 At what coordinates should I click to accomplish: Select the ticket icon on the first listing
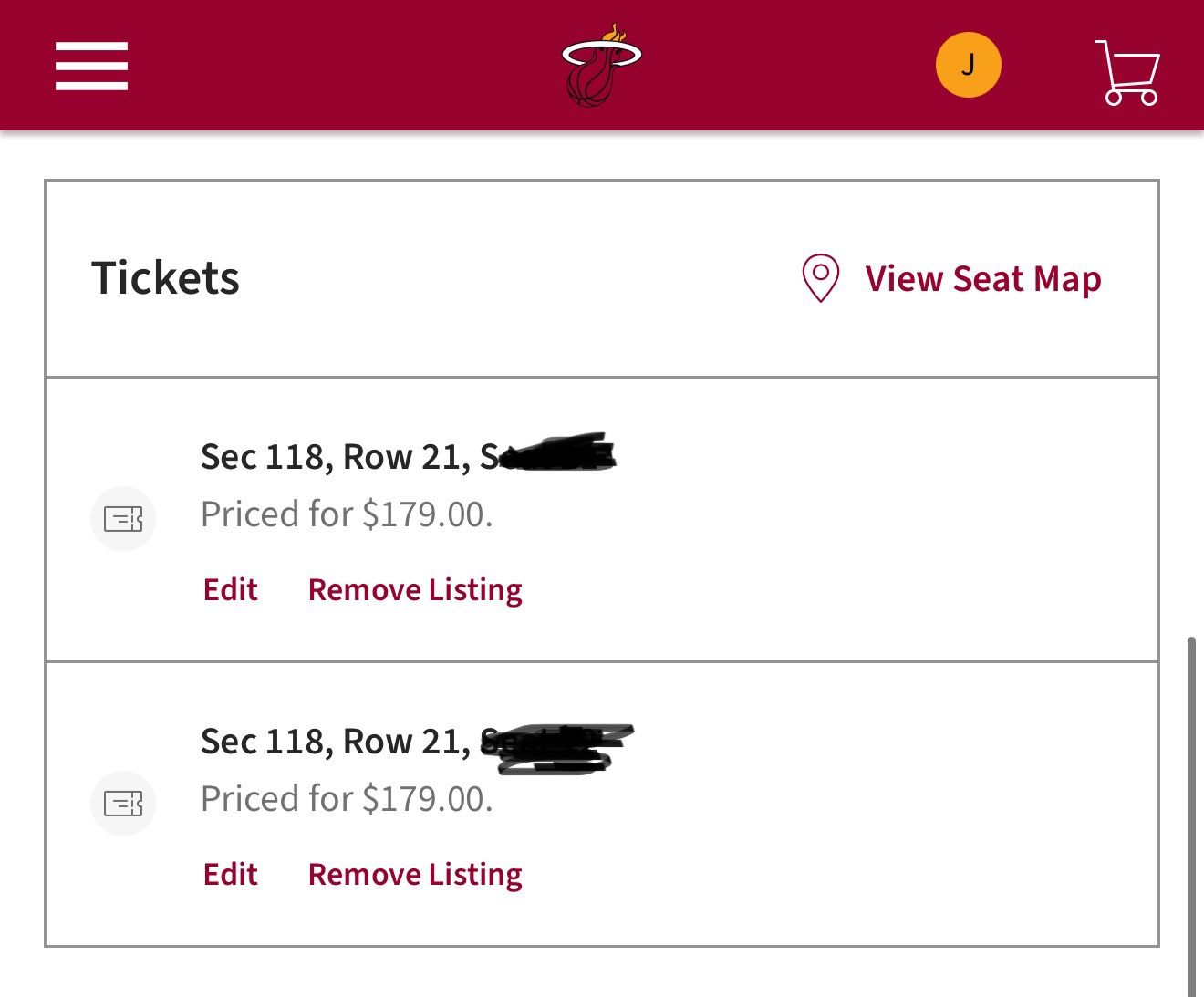(x=122, y=519)
